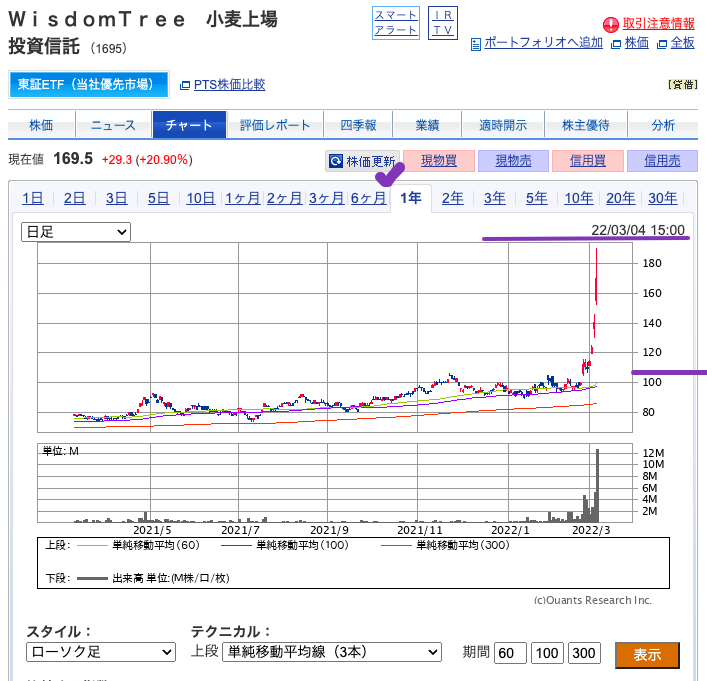Click the current price value 169.5
Viewport: 707px width, 681px height.
point(73,159)
